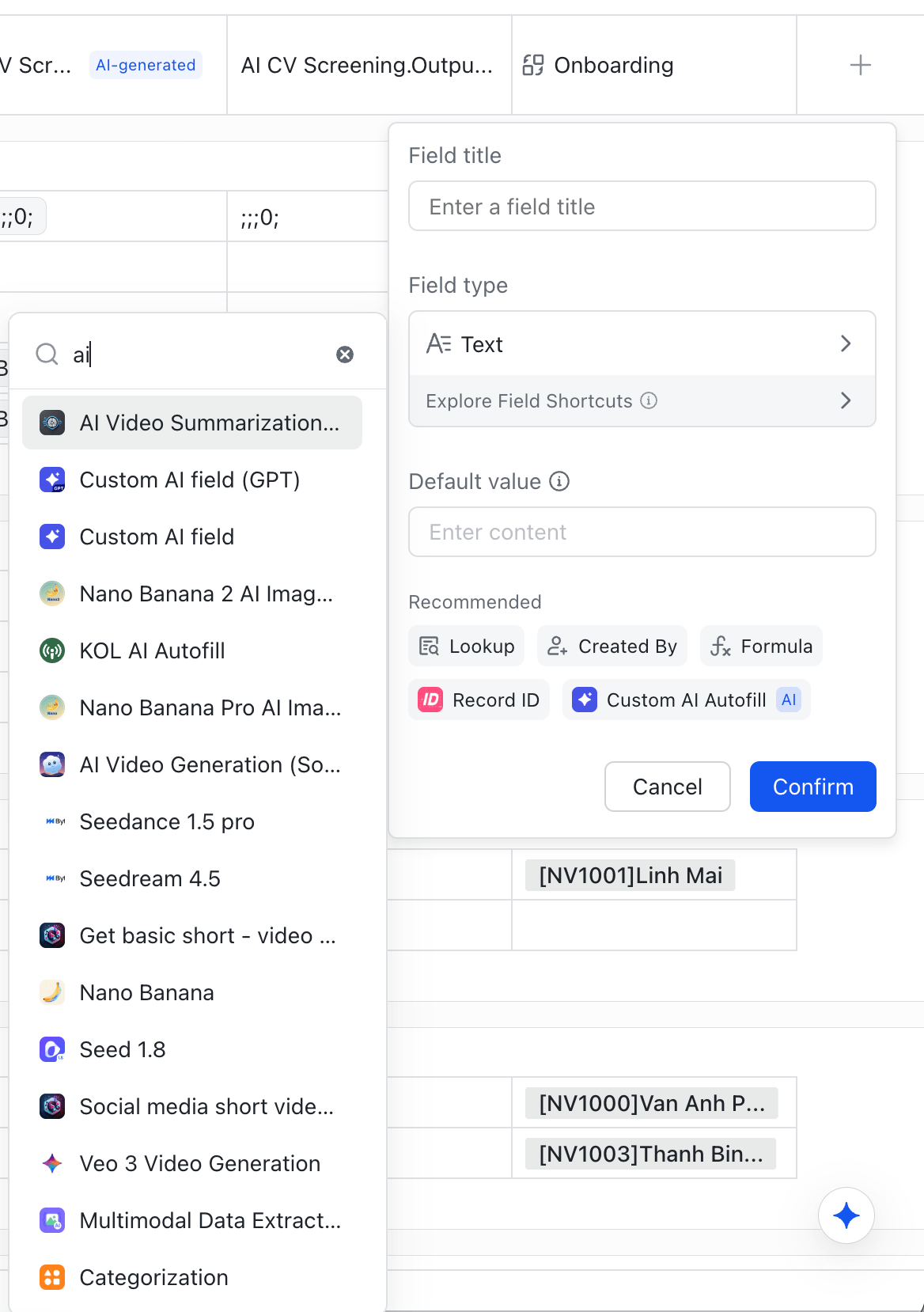Select Seedream 4.5 from the list
This screenshot has height=1312, width=924.
coord(192,878)
